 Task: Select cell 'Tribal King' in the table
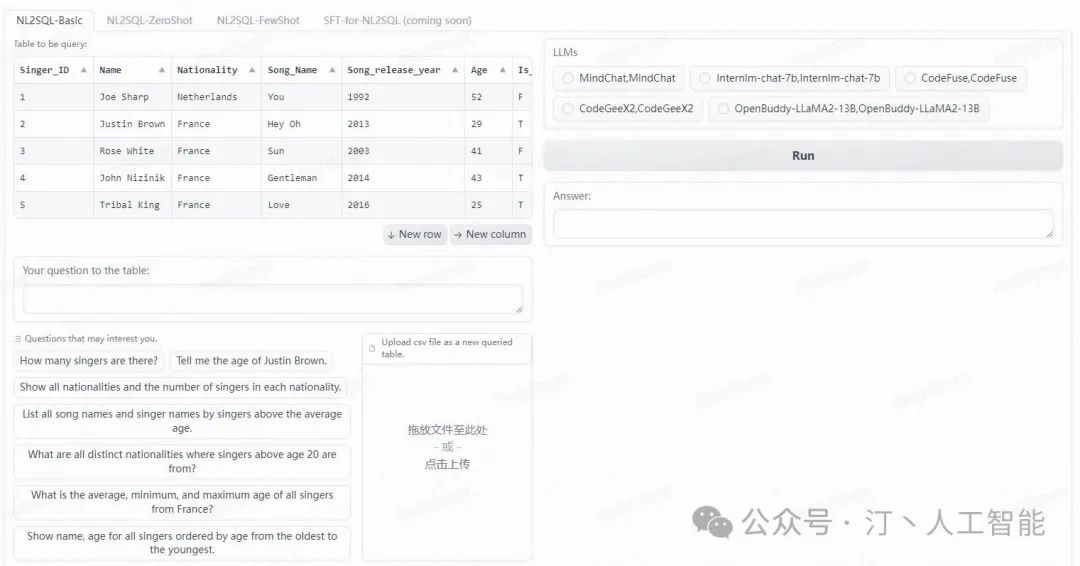coord(132,205)
